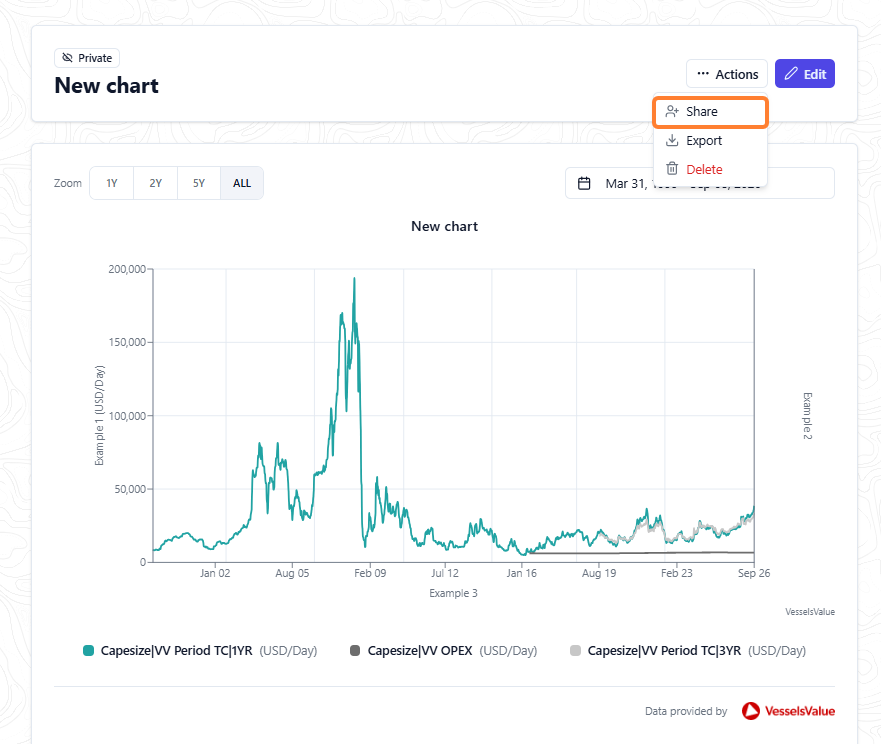Click the "100,000" y-axis tick label
The width and height of the screenshot is (881, 744).
point(127,416)
